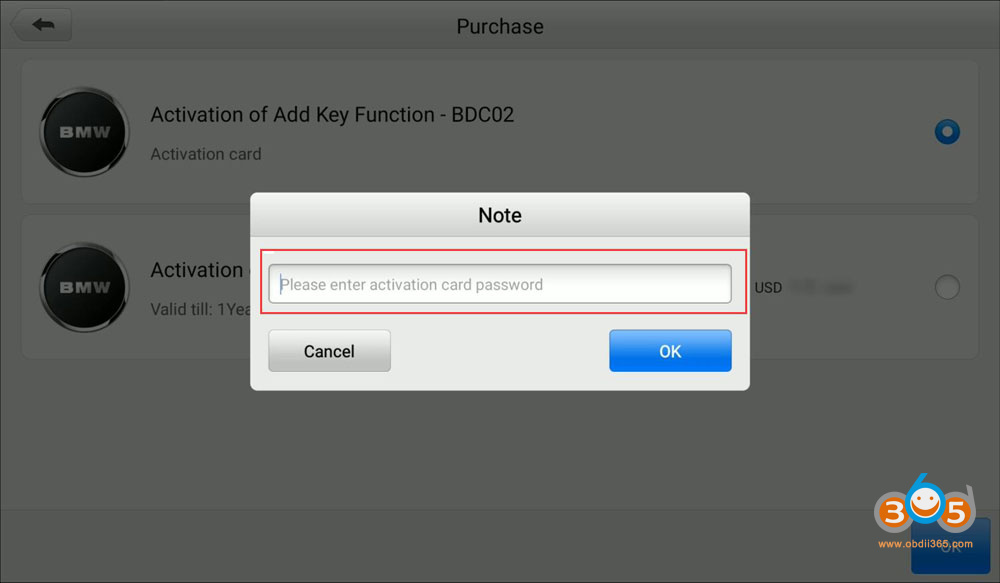Click the back arrow in the header
The image size is (1000, 583).
tap(41, 25)
